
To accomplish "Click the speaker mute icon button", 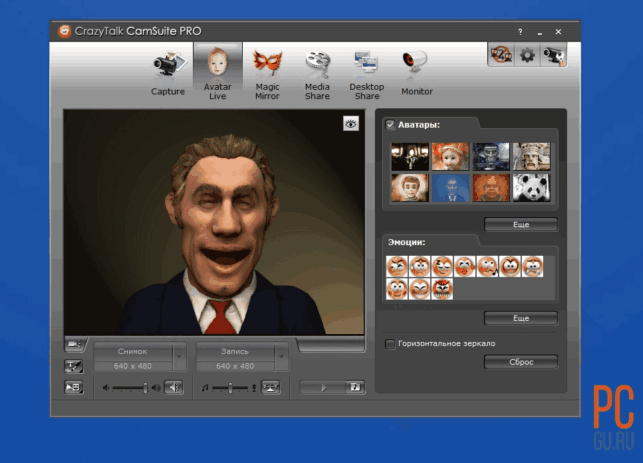I will click(174, 387).
